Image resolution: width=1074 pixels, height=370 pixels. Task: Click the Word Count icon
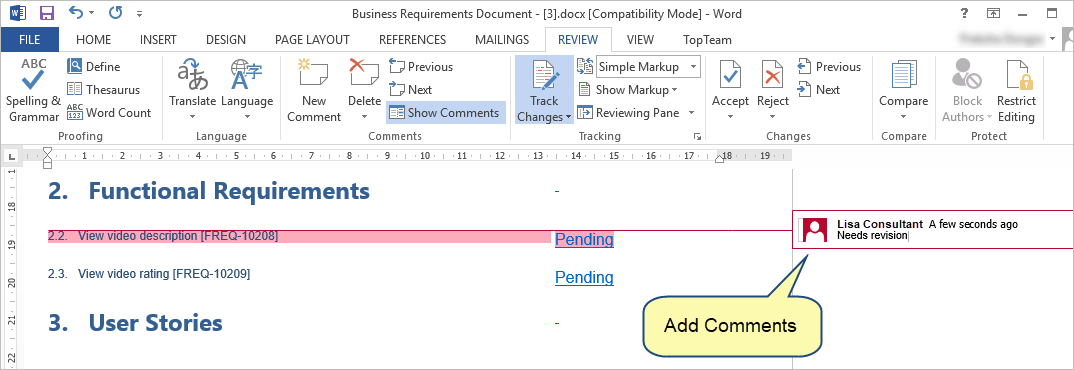click(x=75, y=112)
